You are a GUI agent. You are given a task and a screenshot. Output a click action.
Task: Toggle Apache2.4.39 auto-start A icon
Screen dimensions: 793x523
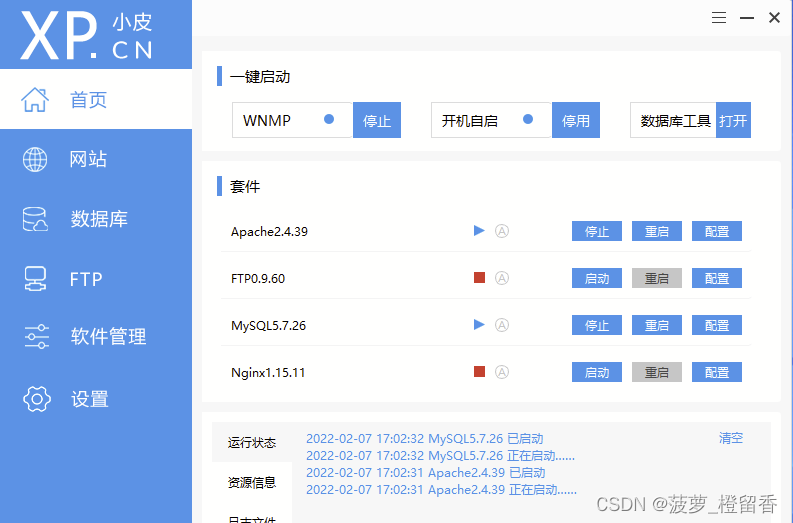pos(502,231)
